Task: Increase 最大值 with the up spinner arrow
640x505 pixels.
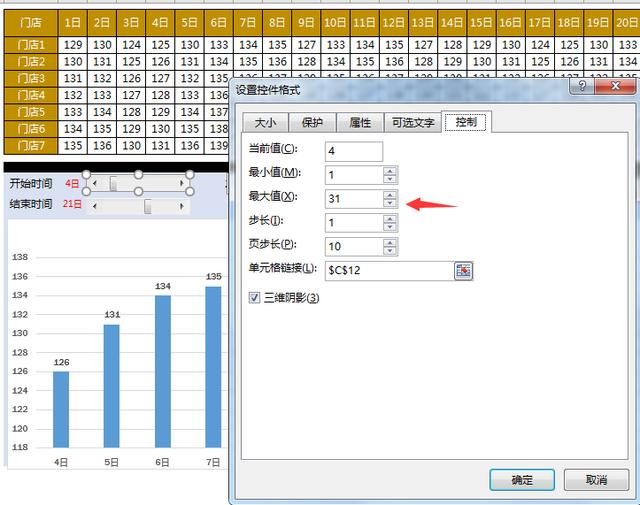Action: click(390, 194)
